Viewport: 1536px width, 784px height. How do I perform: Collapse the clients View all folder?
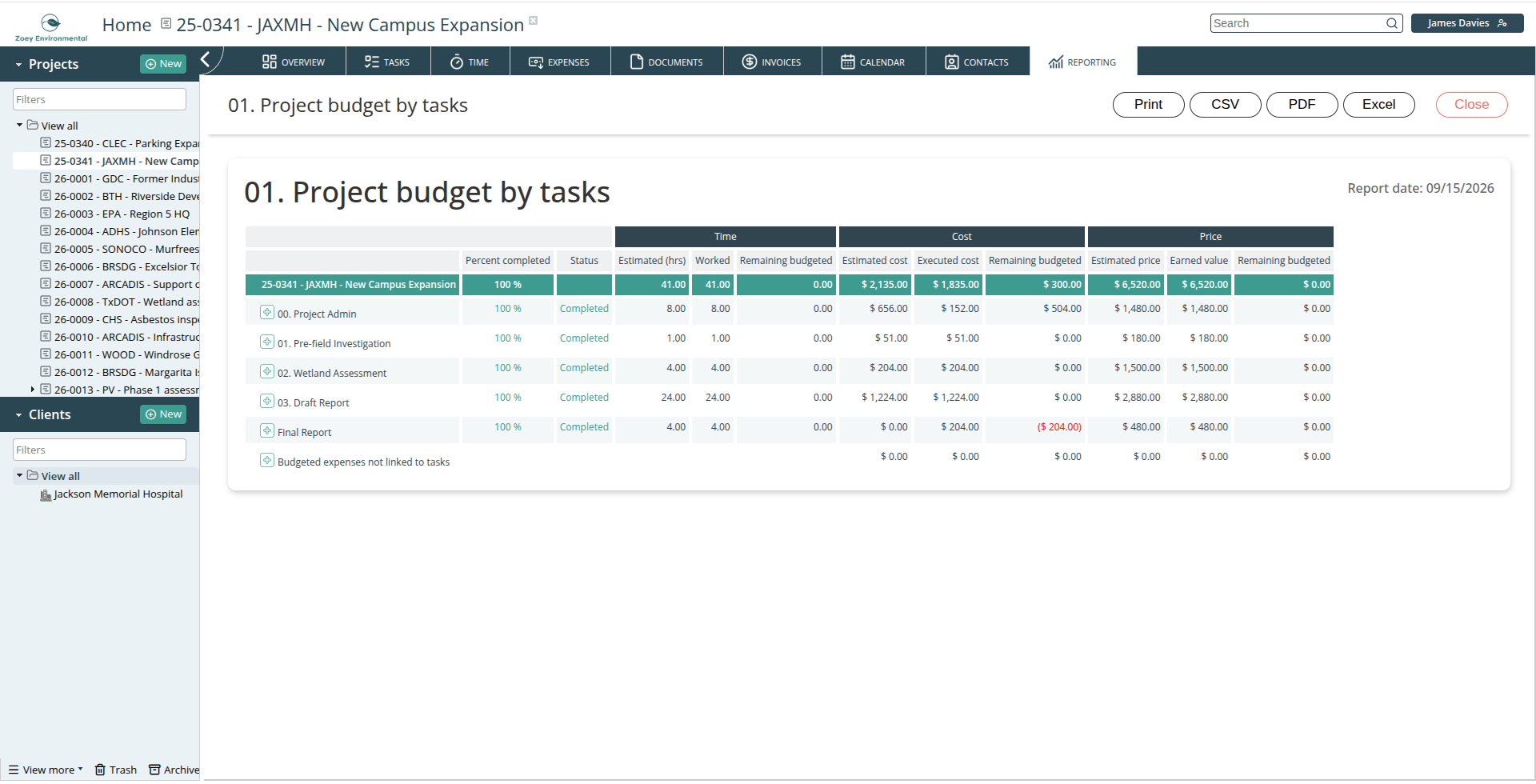[19, 476]
